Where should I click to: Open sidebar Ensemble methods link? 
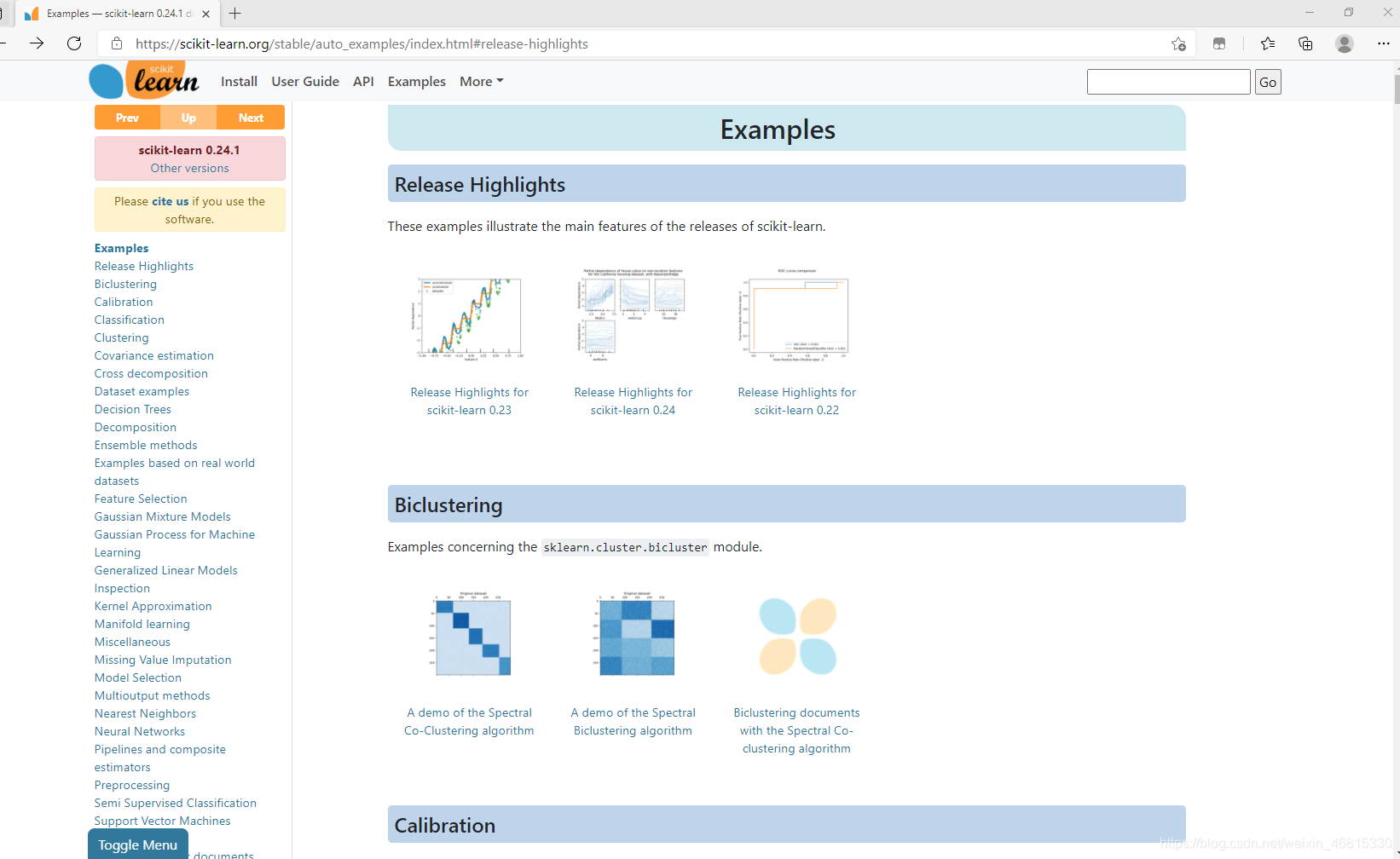146,445
